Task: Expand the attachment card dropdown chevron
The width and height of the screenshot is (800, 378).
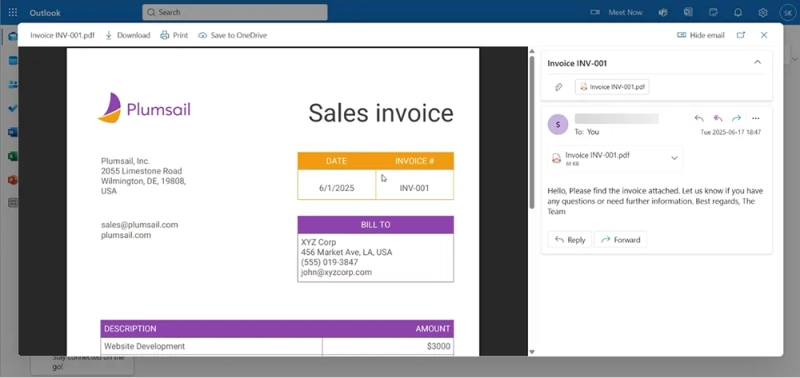Action: pos(674,158)
